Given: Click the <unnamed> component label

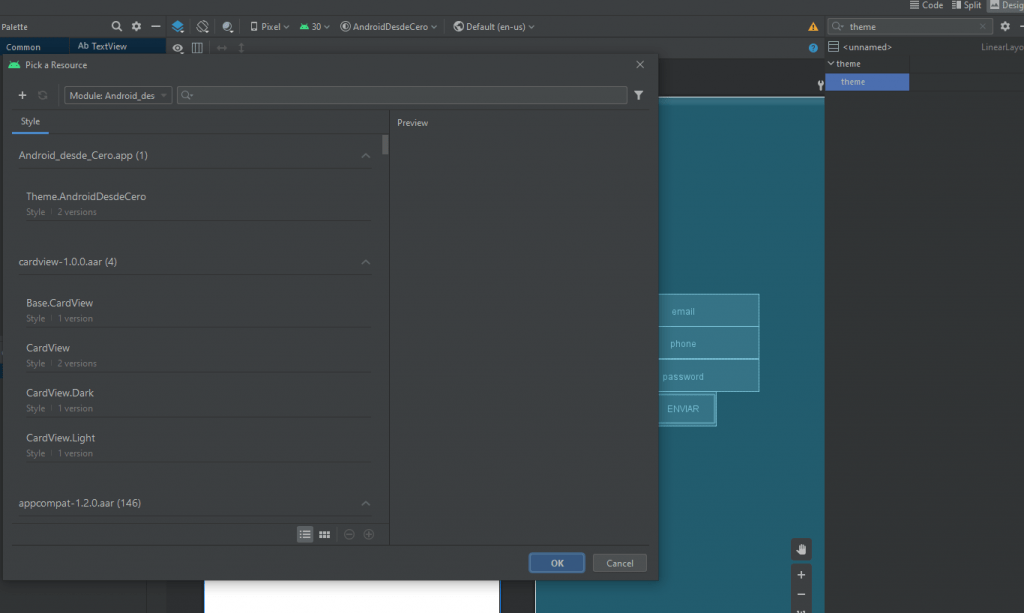Looking at the screenshot, I should [867, 47].
